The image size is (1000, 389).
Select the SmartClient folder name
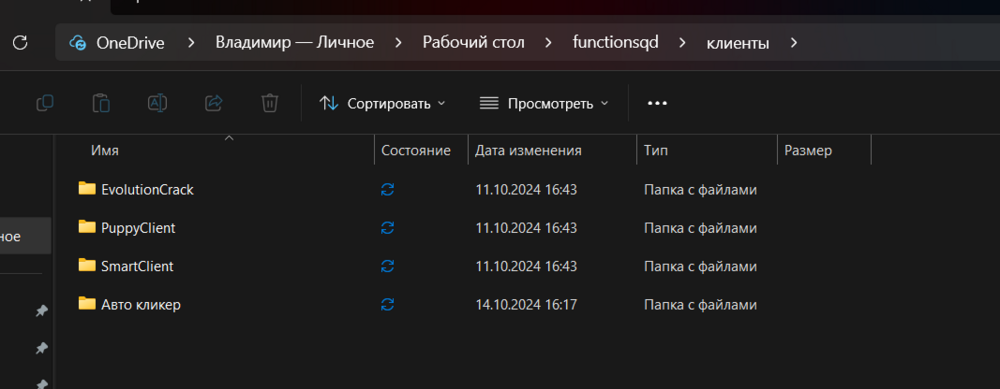[x=137, y=266]
